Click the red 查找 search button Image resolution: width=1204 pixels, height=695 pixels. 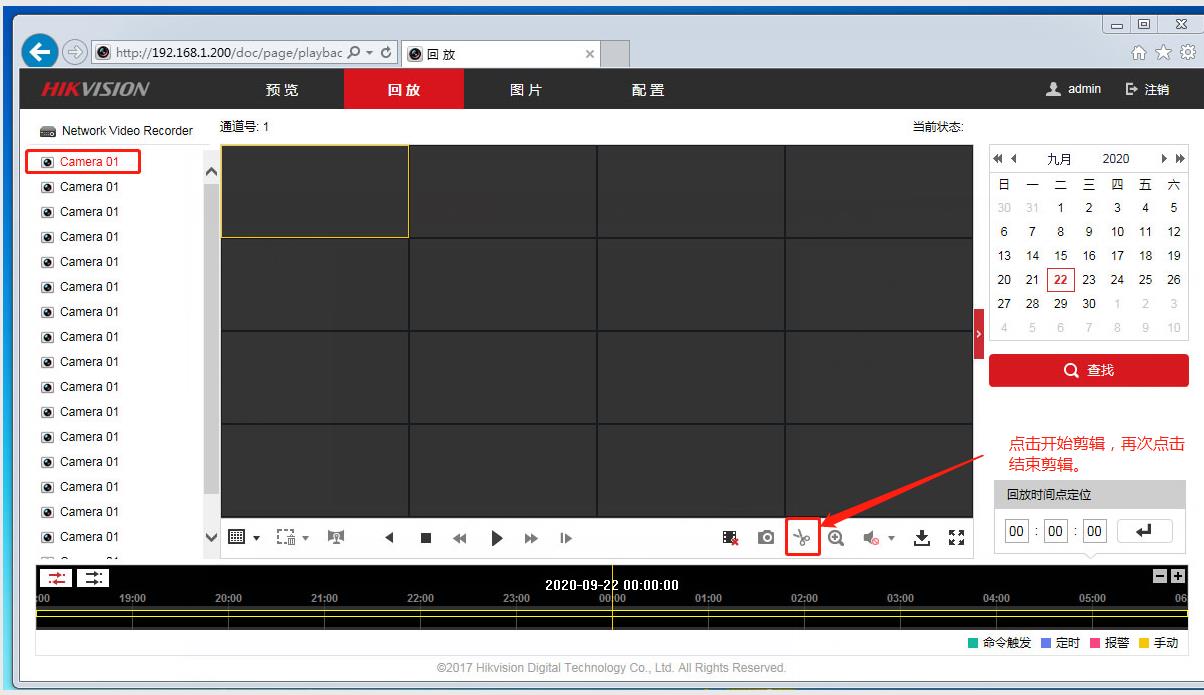pos(1088,370)
